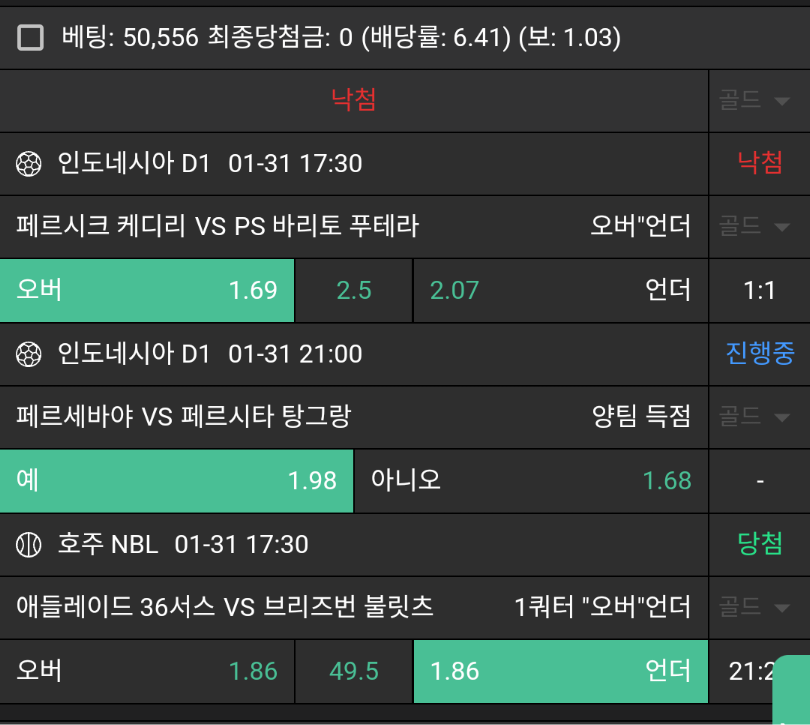Select the highlighted 언더 1.86 cell
Viewport: 810px width, 725px height.
point(560,671)
